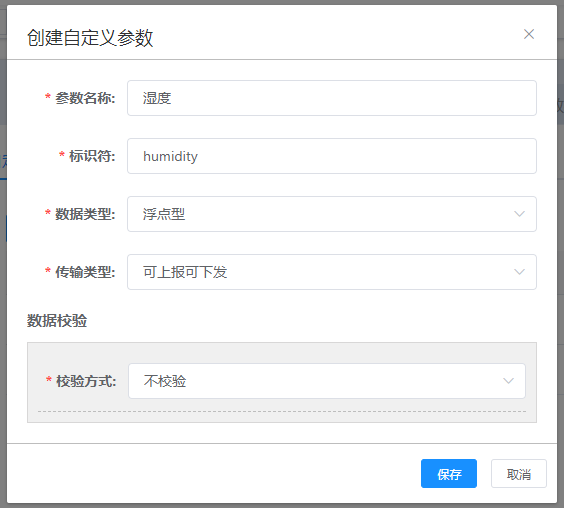Focus the 参数名称 field containing 湿度

(x=332, y=98)
